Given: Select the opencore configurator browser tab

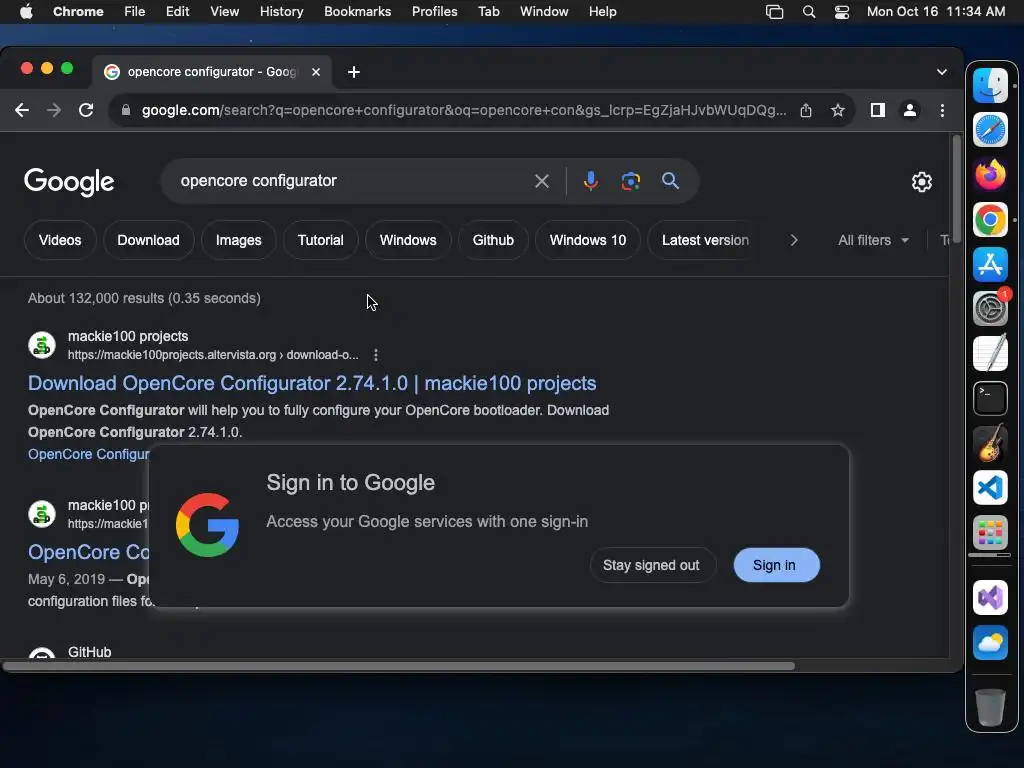Looking at the screenshot, I should [212, 72].
